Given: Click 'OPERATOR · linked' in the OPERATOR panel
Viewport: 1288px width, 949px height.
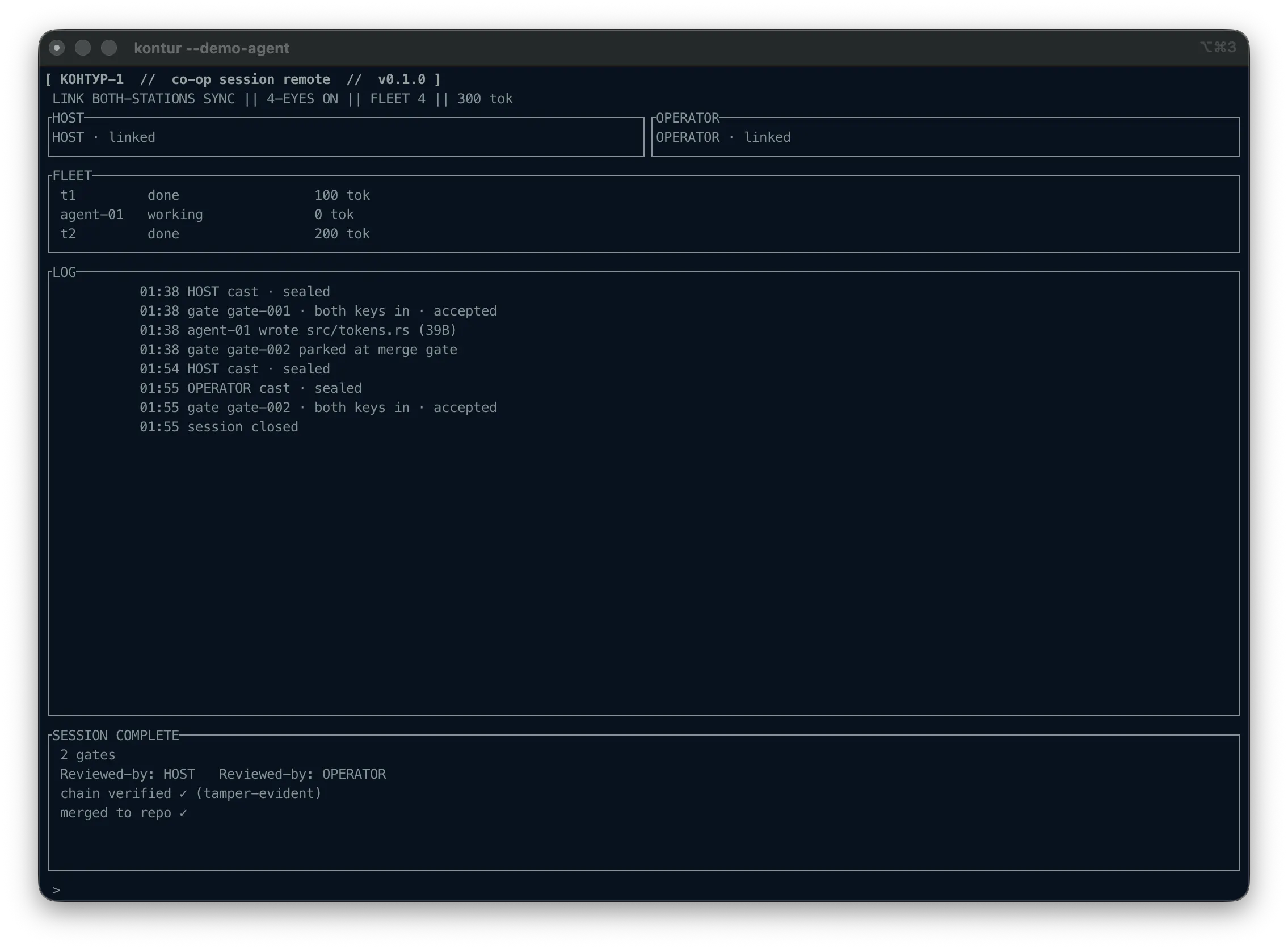Looking at the screenshot, I should click(723, 137).
